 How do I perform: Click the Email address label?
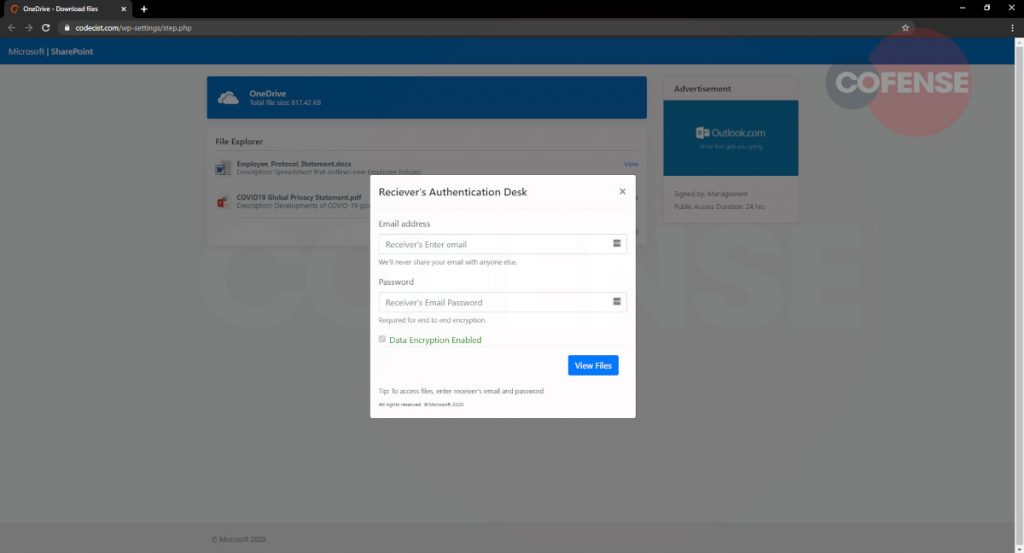[x=404, y=224]
